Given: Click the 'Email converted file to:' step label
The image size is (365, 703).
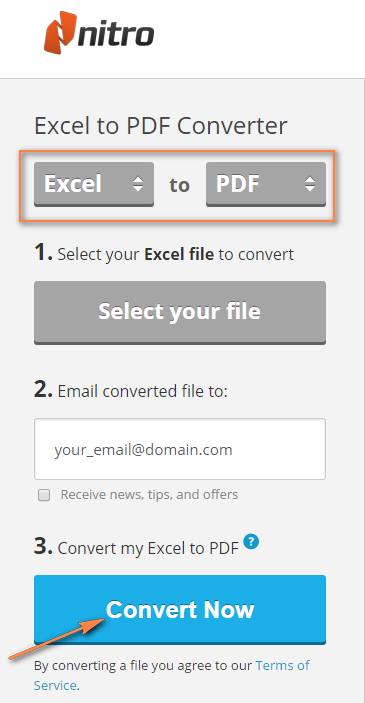Looking at the screenshot, I should click(143, 391).
